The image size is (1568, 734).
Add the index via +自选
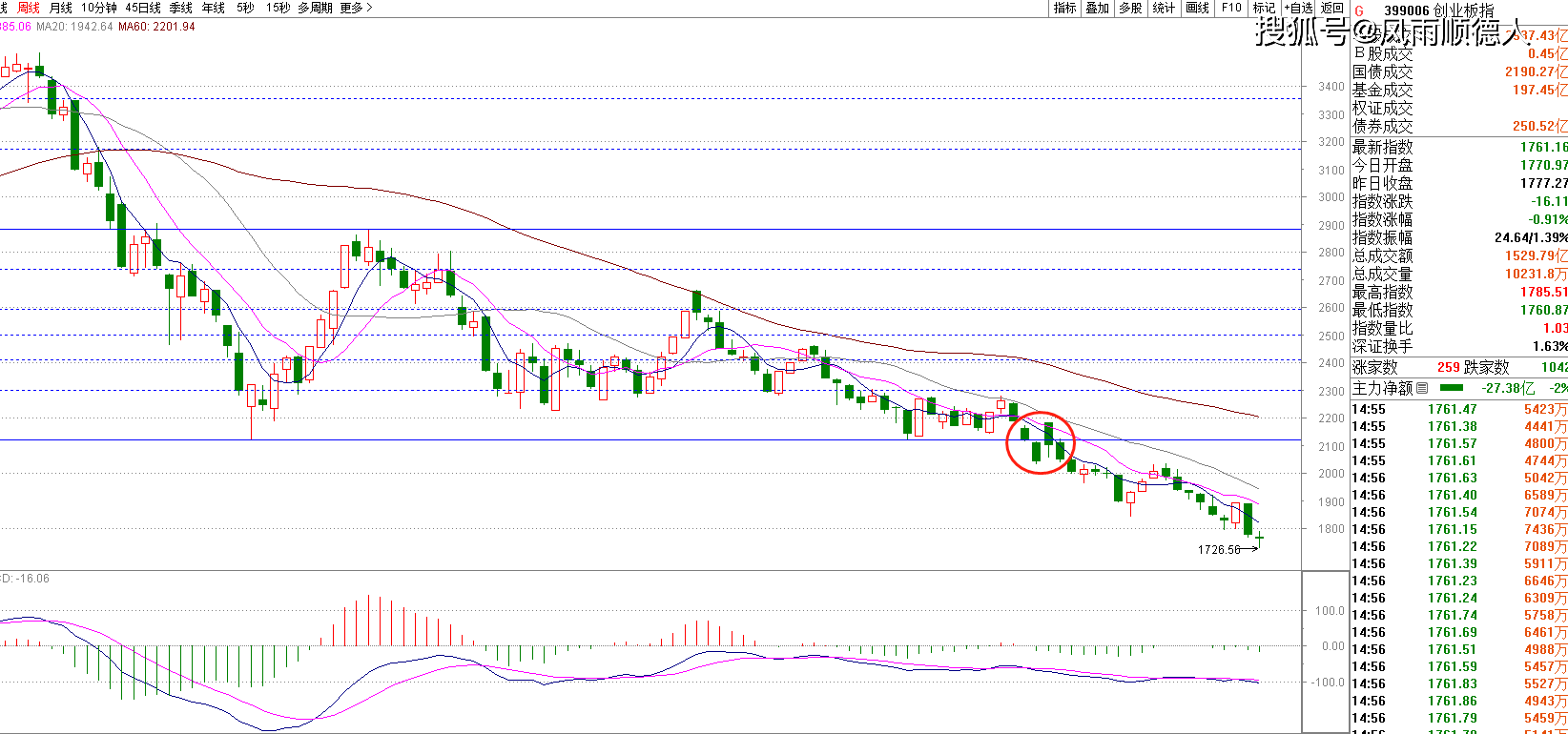pos(1298,8)
